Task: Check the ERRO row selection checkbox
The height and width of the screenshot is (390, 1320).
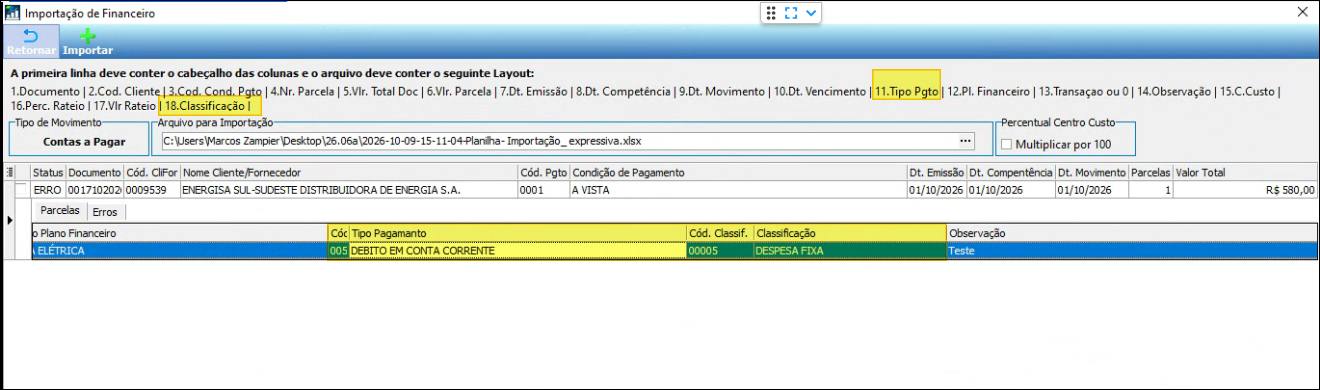Action: coord(22,189)
